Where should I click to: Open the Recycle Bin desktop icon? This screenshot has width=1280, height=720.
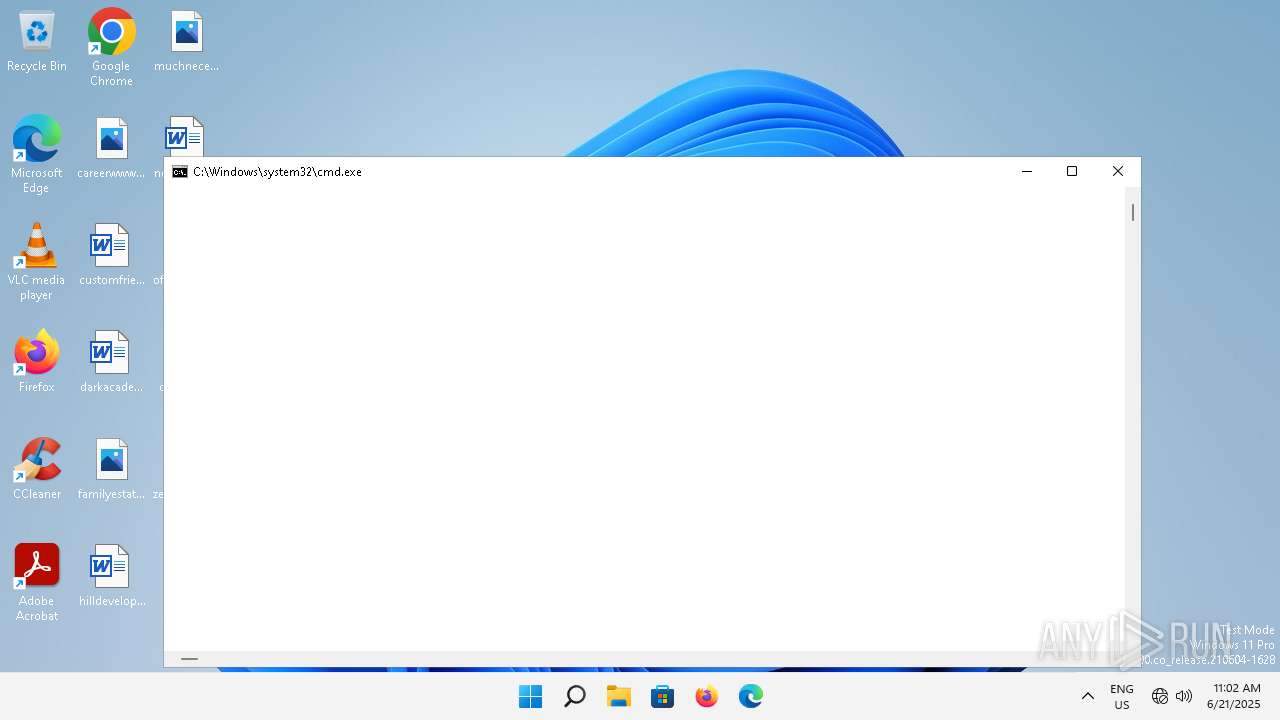[37, 42]
